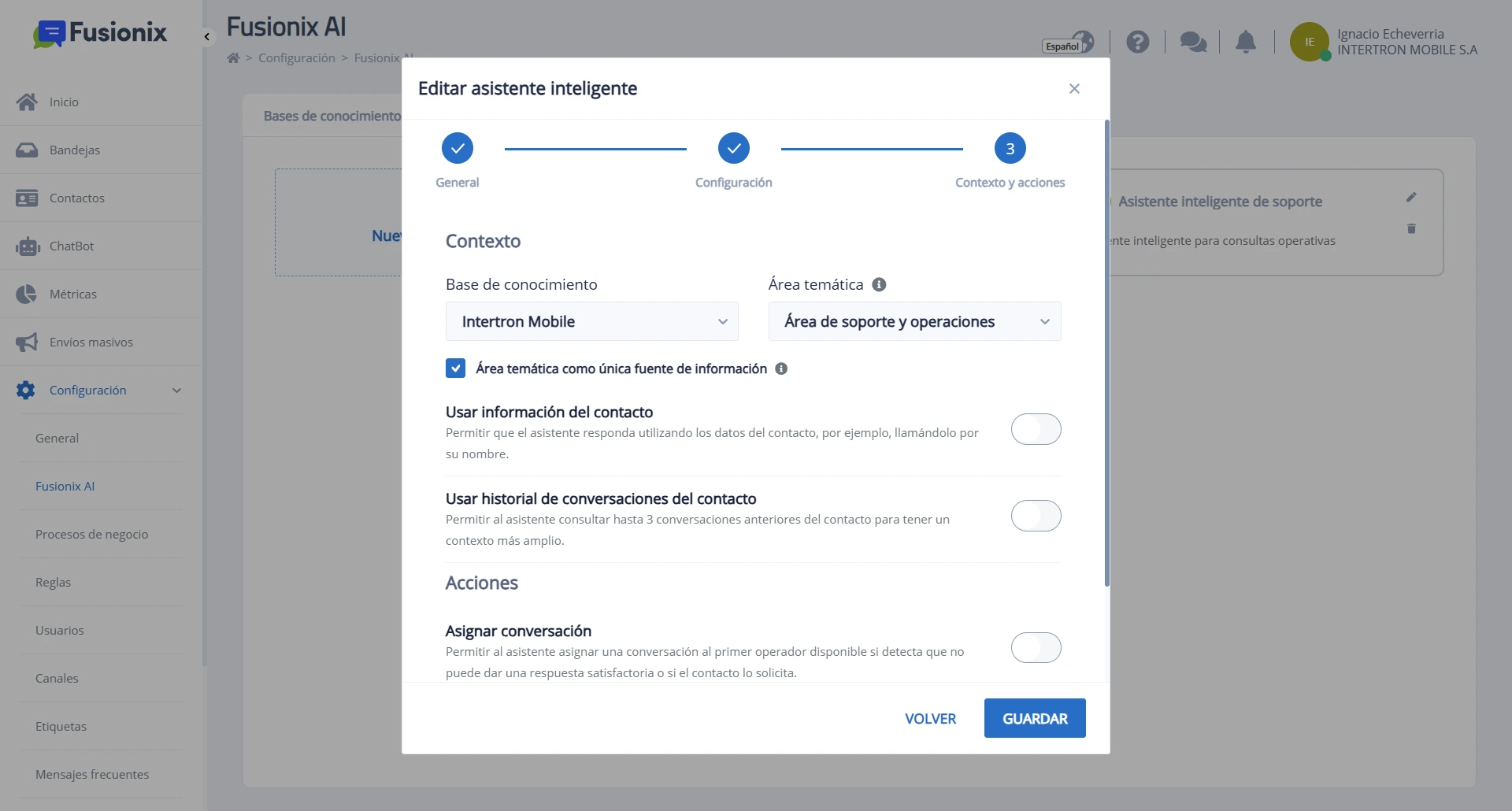Uncheck Área temática como única fuente checkbox

(455, 368)
